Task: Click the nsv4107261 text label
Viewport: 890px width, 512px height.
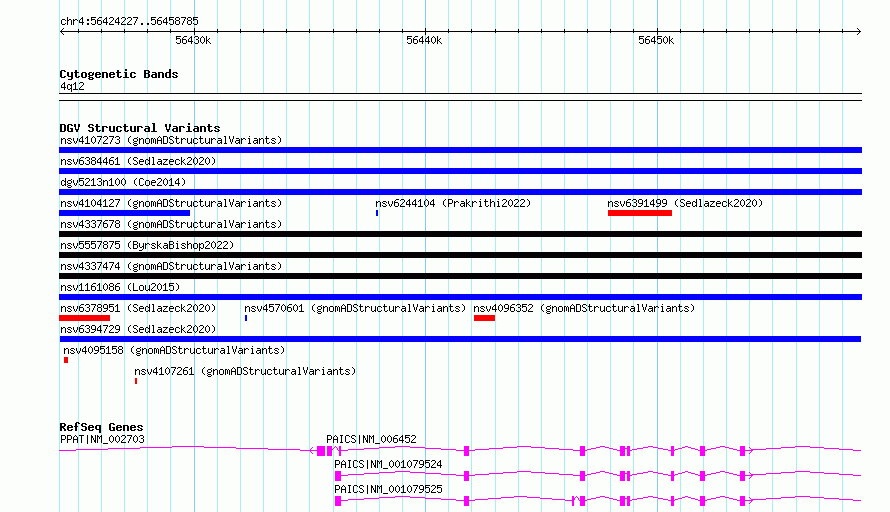Action: point(245,371)
